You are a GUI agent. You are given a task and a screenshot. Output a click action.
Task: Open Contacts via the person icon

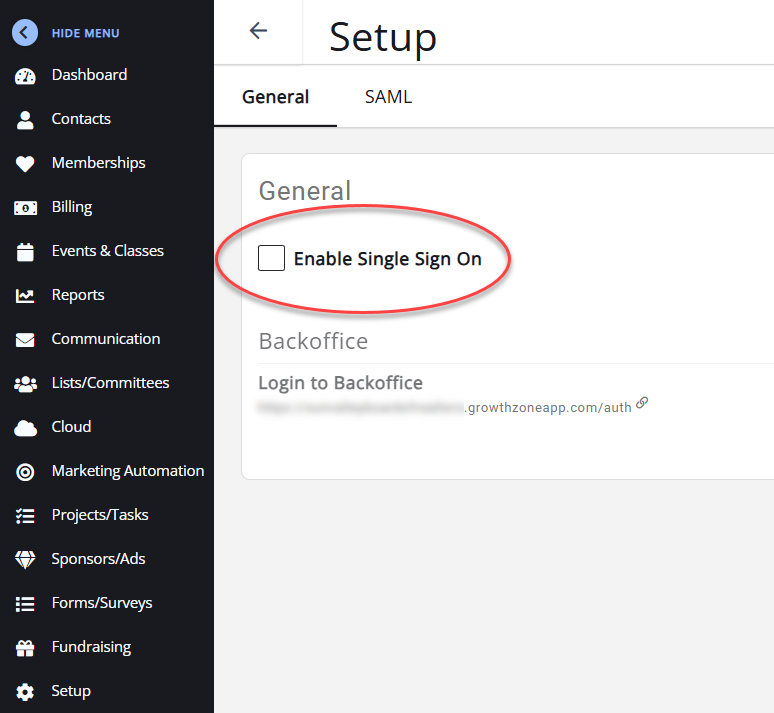(26, 120)
